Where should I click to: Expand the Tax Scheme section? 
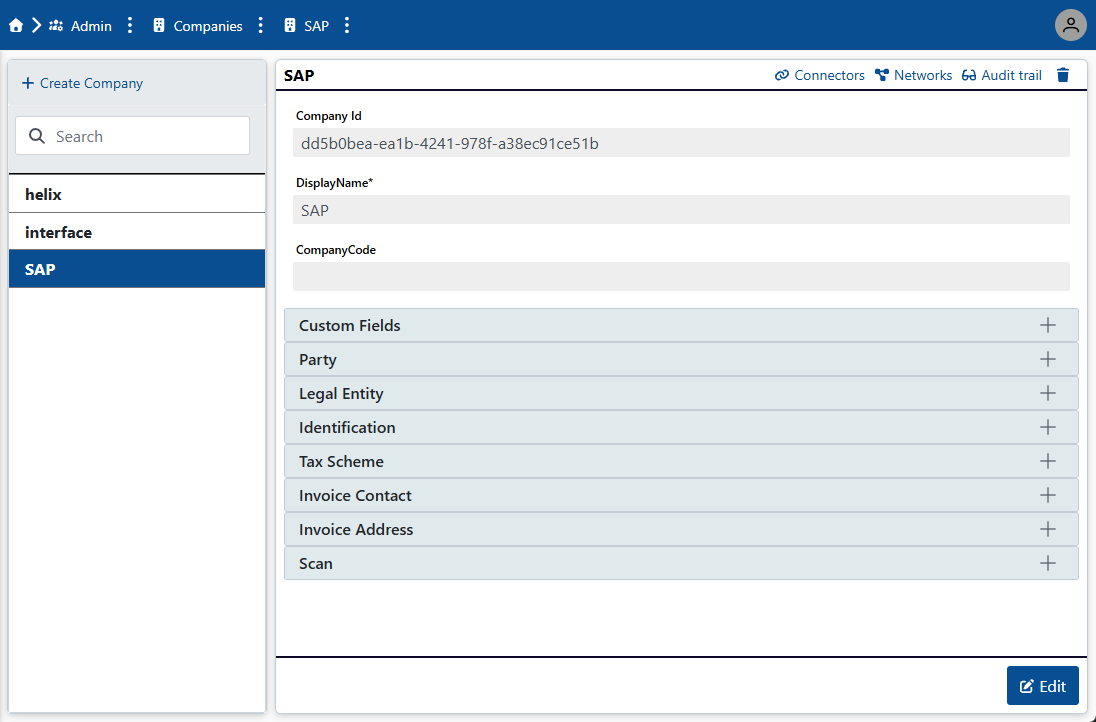(x=1048, y=461)
